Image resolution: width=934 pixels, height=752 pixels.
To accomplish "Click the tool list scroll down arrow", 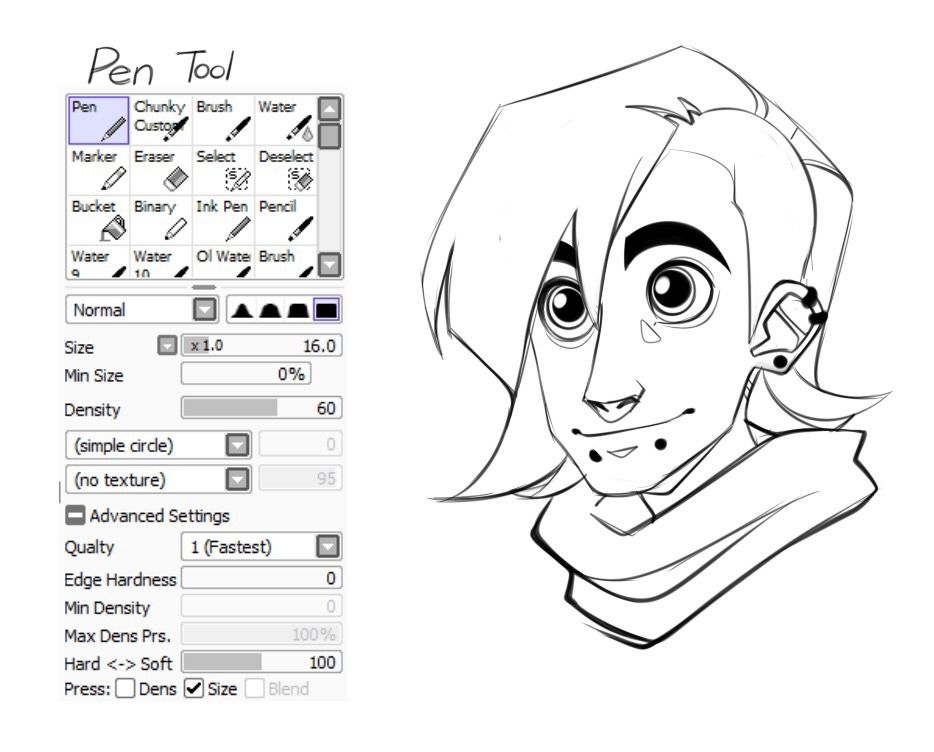I will pos(329,265).
